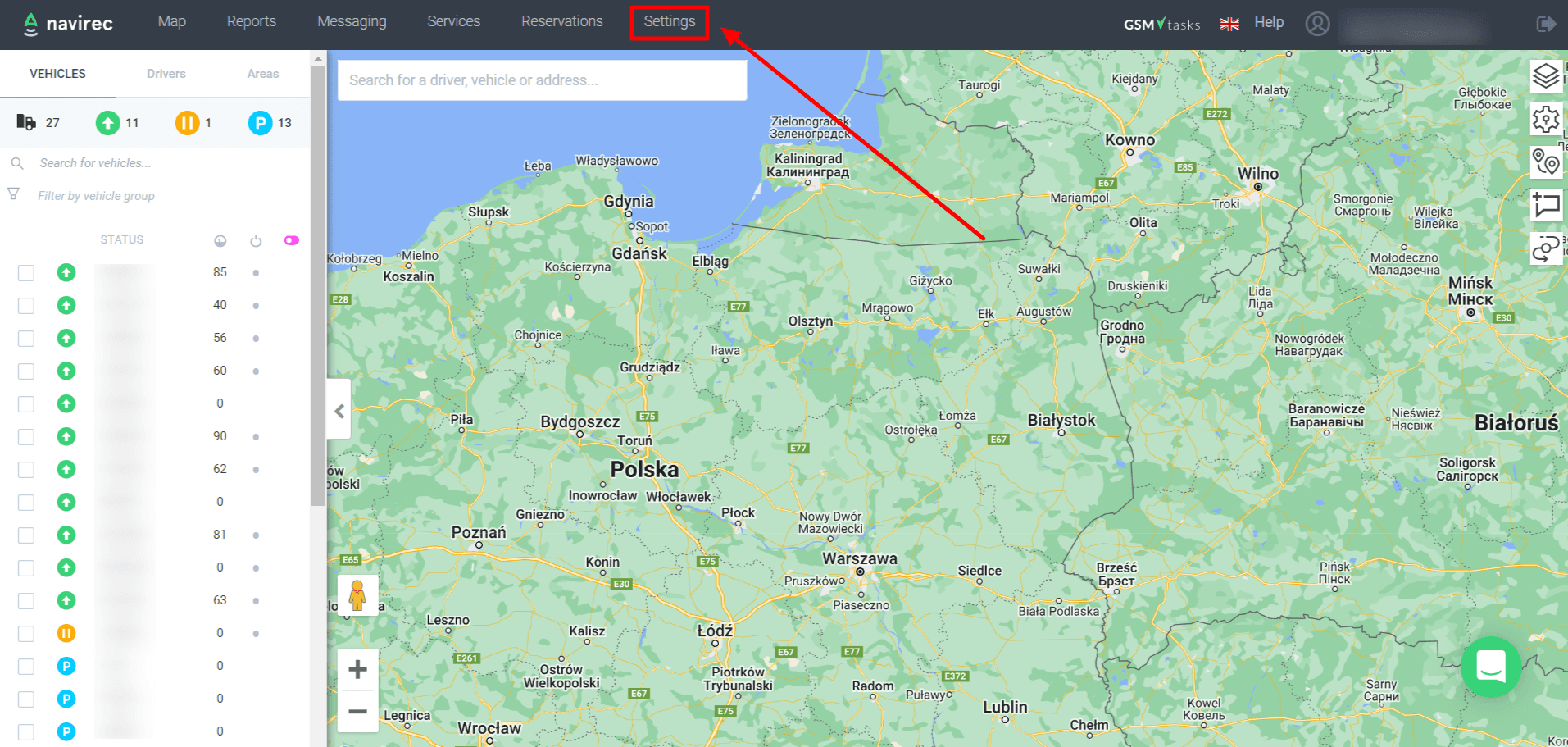Image resolution: width=1568 pixels, height=747 pixels.
Task: Switch to the Areas tab
Action: click(263, 74)
